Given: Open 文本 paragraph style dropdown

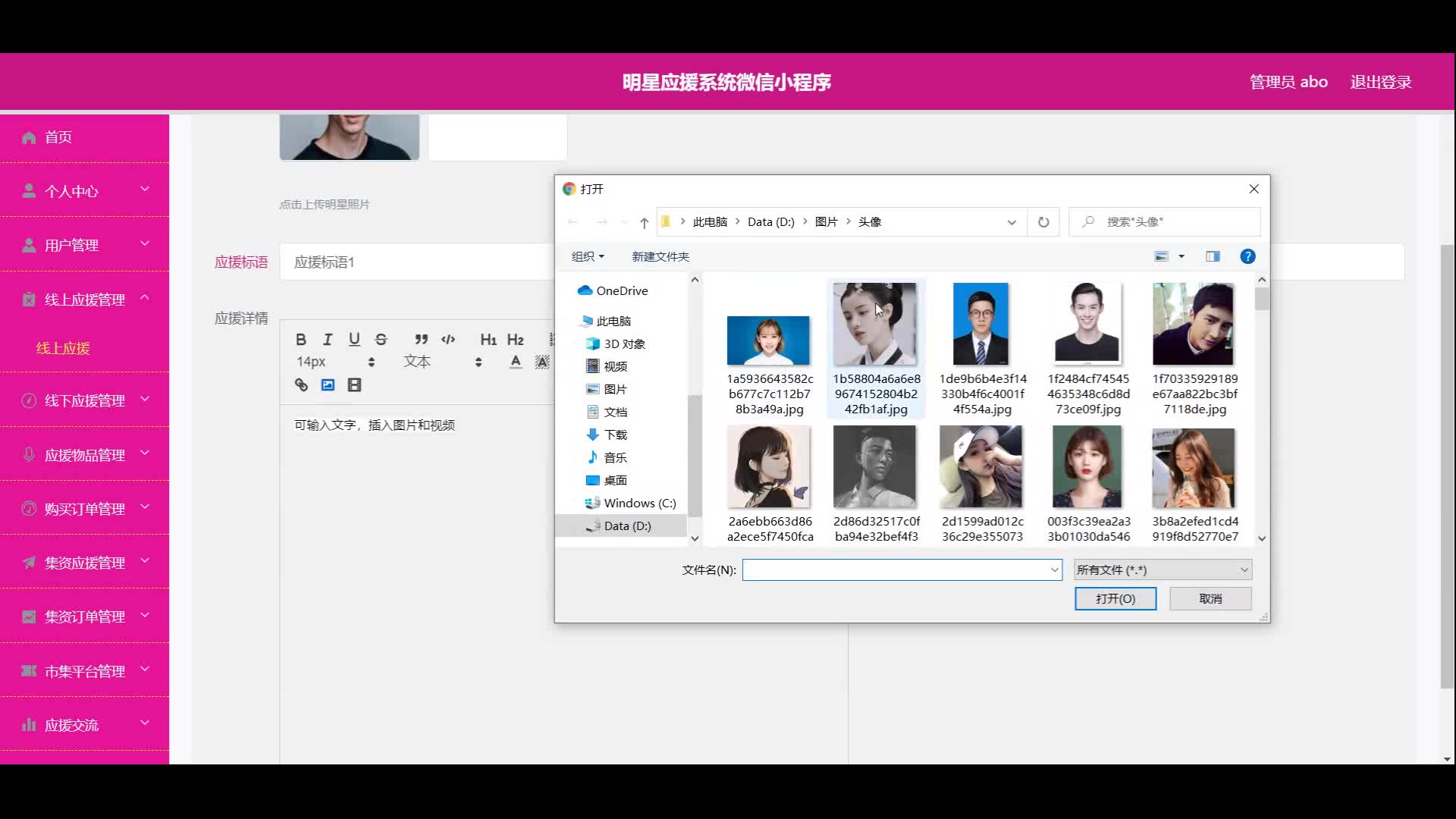Looking at the screenshot, I should pyautogui.click(x=442, y=362).
